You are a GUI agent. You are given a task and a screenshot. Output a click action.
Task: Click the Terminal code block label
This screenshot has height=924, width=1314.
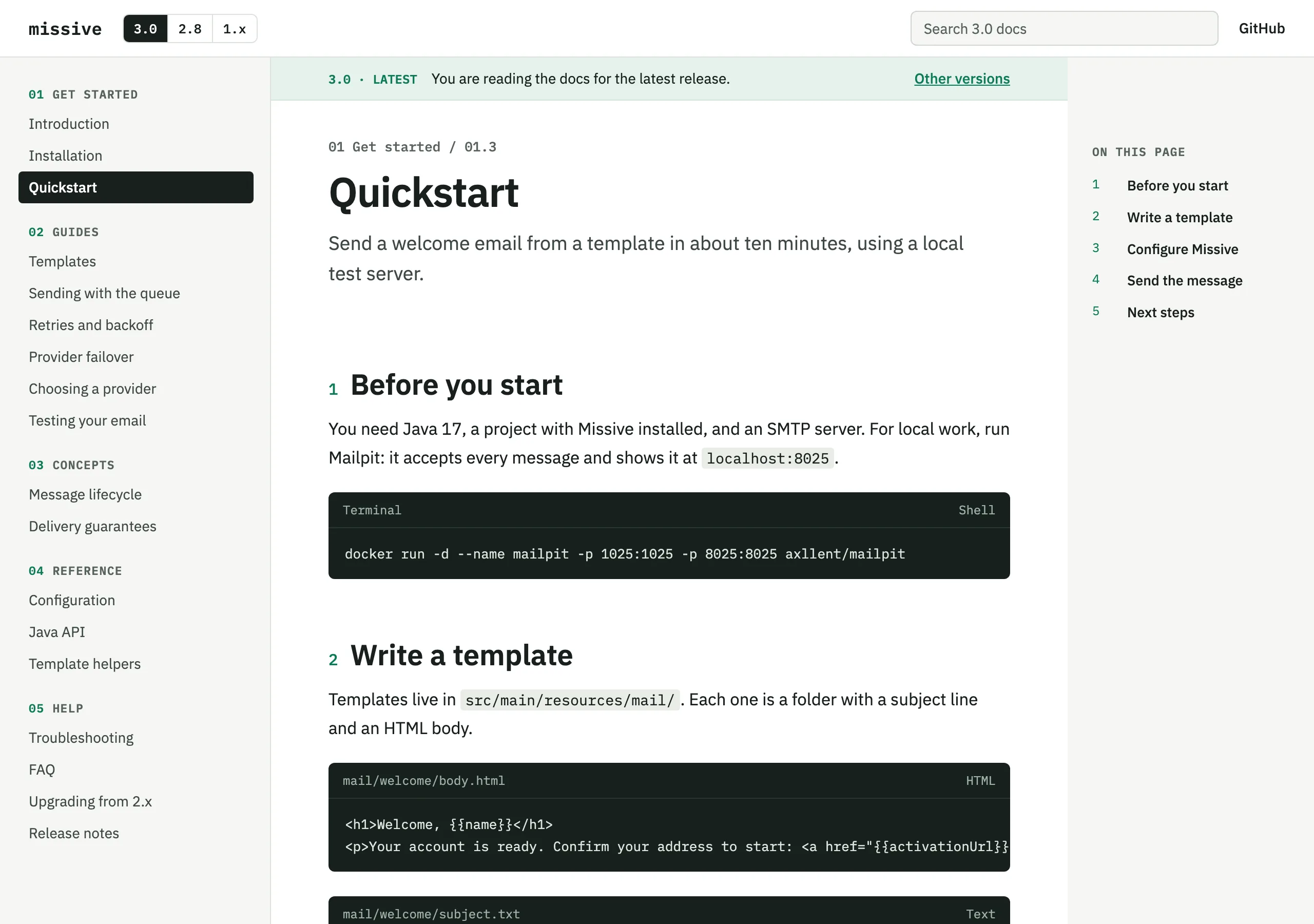(x=372, y=510)
